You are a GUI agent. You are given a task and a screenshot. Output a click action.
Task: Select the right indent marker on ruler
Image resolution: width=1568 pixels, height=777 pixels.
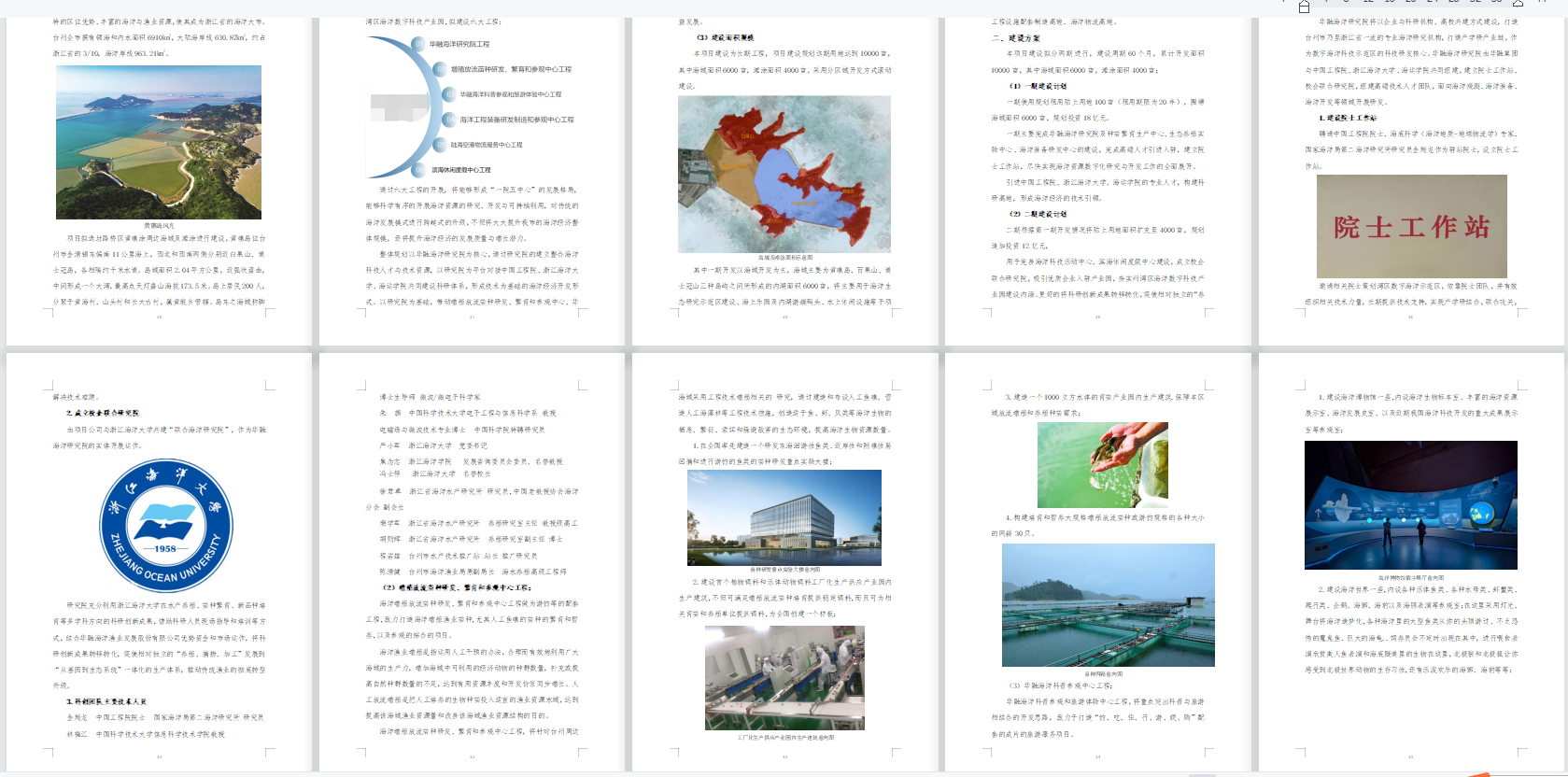[x=1518, y=4]
